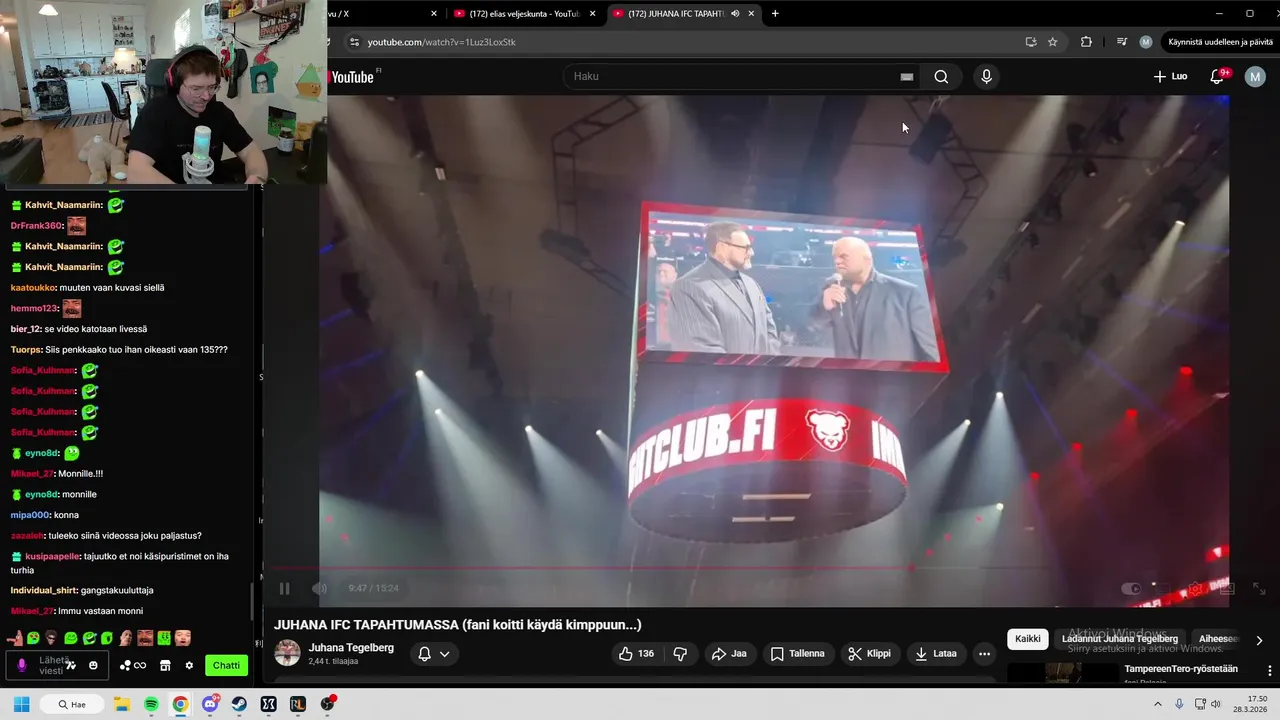Open the YouTube account avatar menu
Viewport: 1280px width, 720px height.
pyautogui.click(x=1255, y=77)
